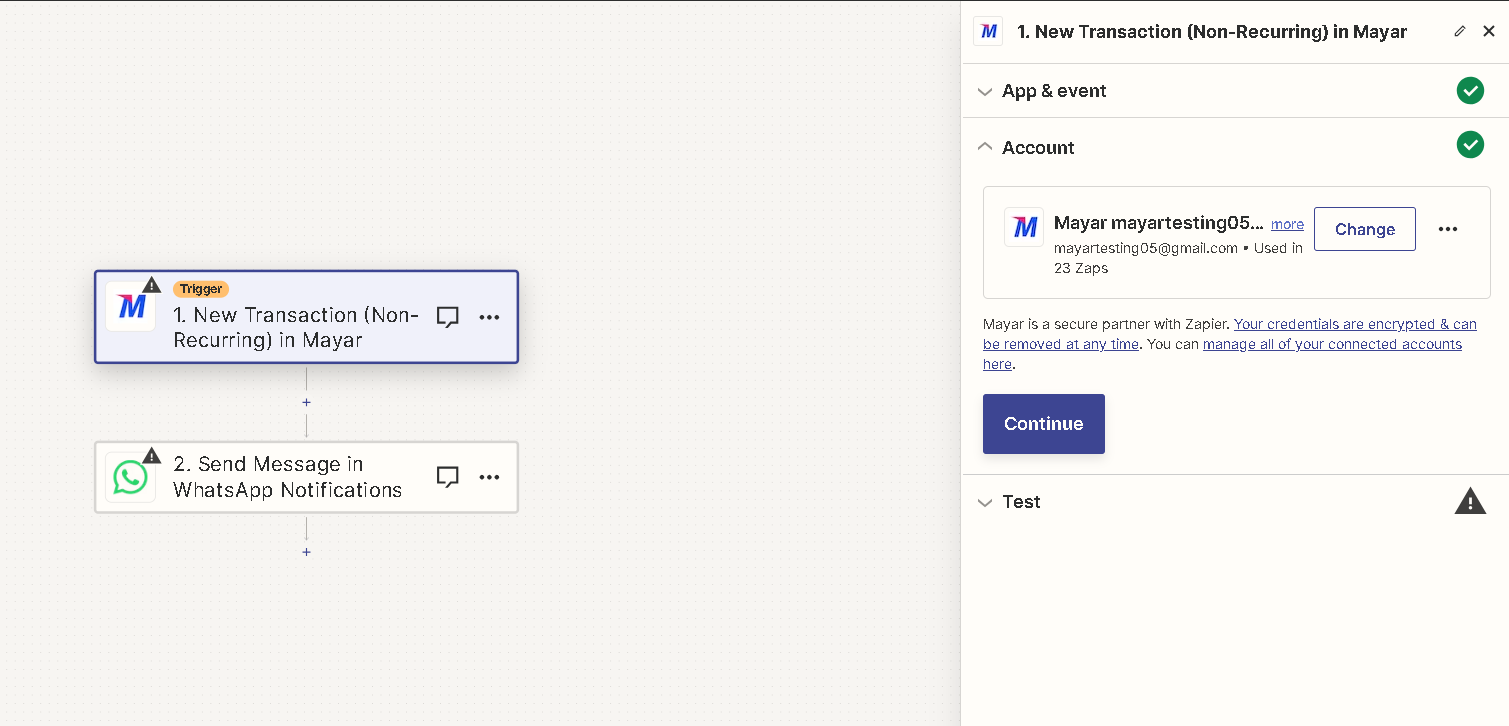The image size is (1509, 726).
Task: Rename step using pencil icon
Action: point(1460,32)
